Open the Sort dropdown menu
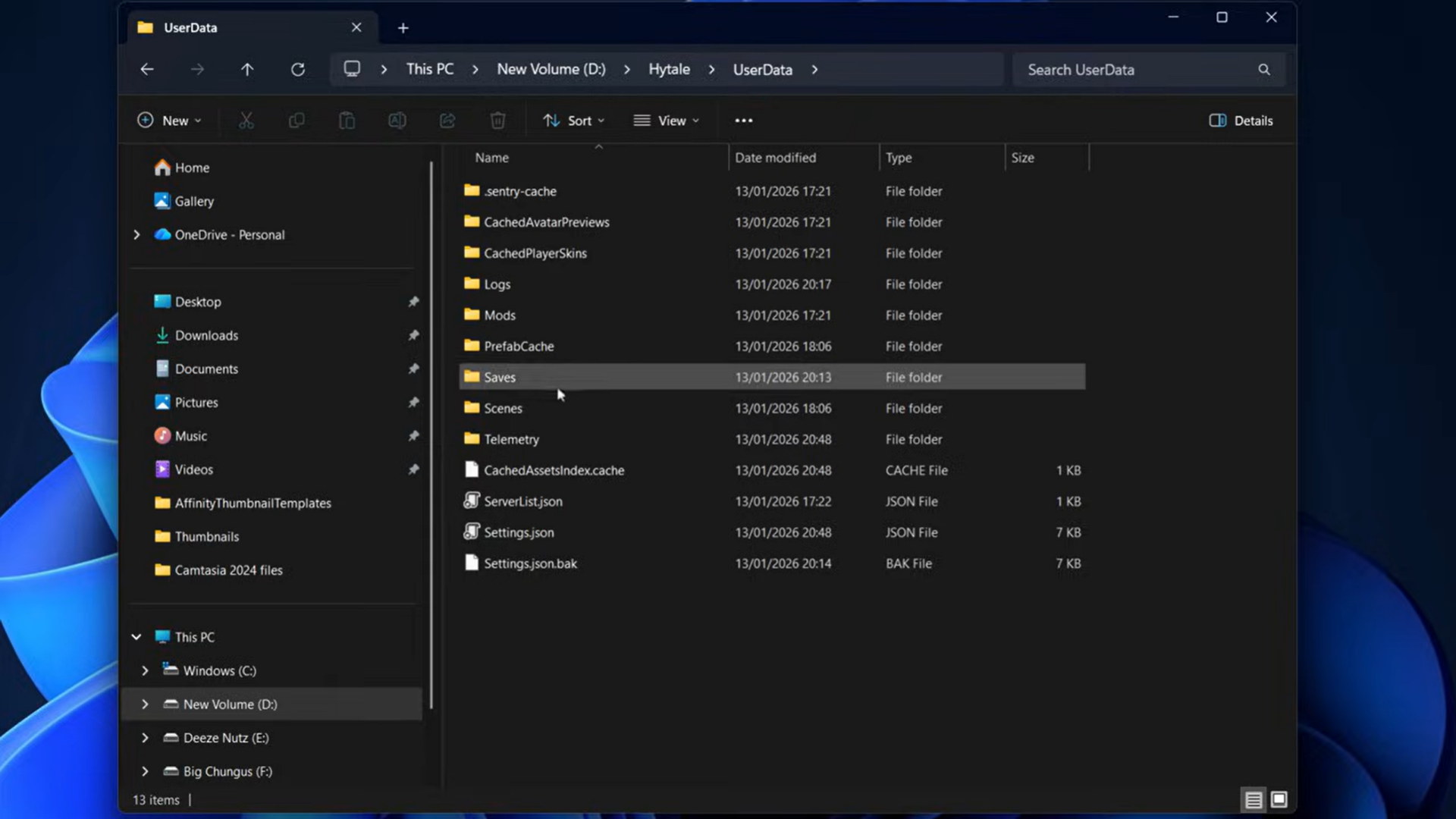The width and height of the screenshot is (1456, 819). click(x=574, y=121)
